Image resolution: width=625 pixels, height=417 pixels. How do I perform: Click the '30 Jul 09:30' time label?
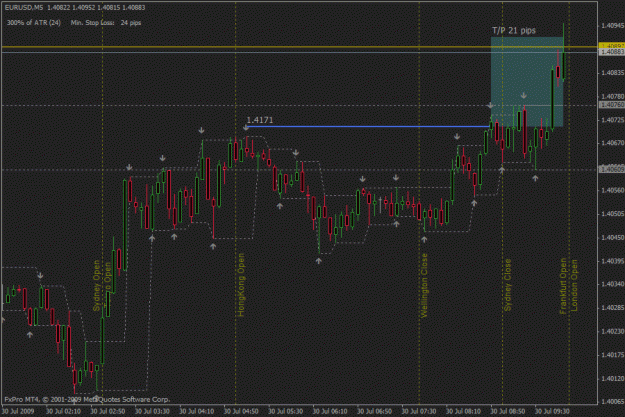[552, 411]
